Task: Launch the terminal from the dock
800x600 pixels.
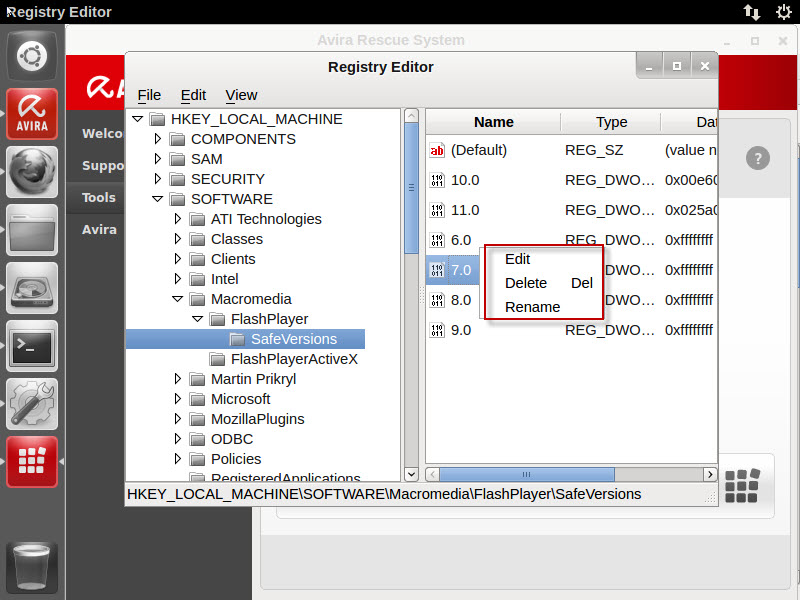Action: pos(32,346)
